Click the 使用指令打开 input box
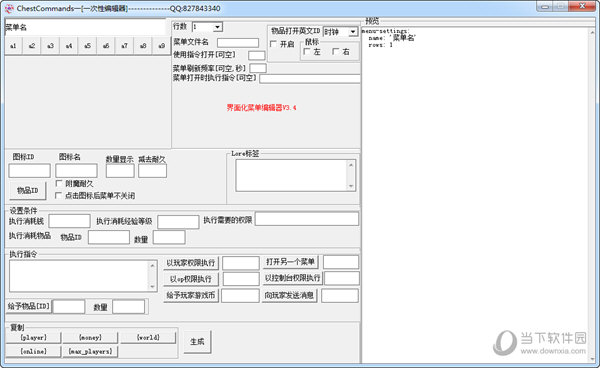 (256, 55)
